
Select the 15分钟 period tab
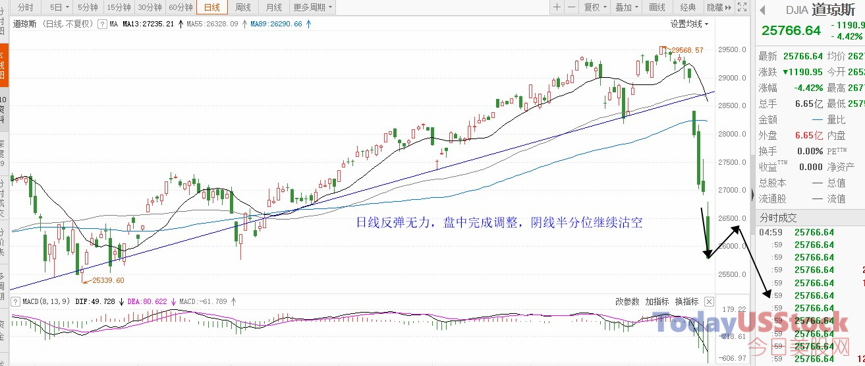(119, 7)
